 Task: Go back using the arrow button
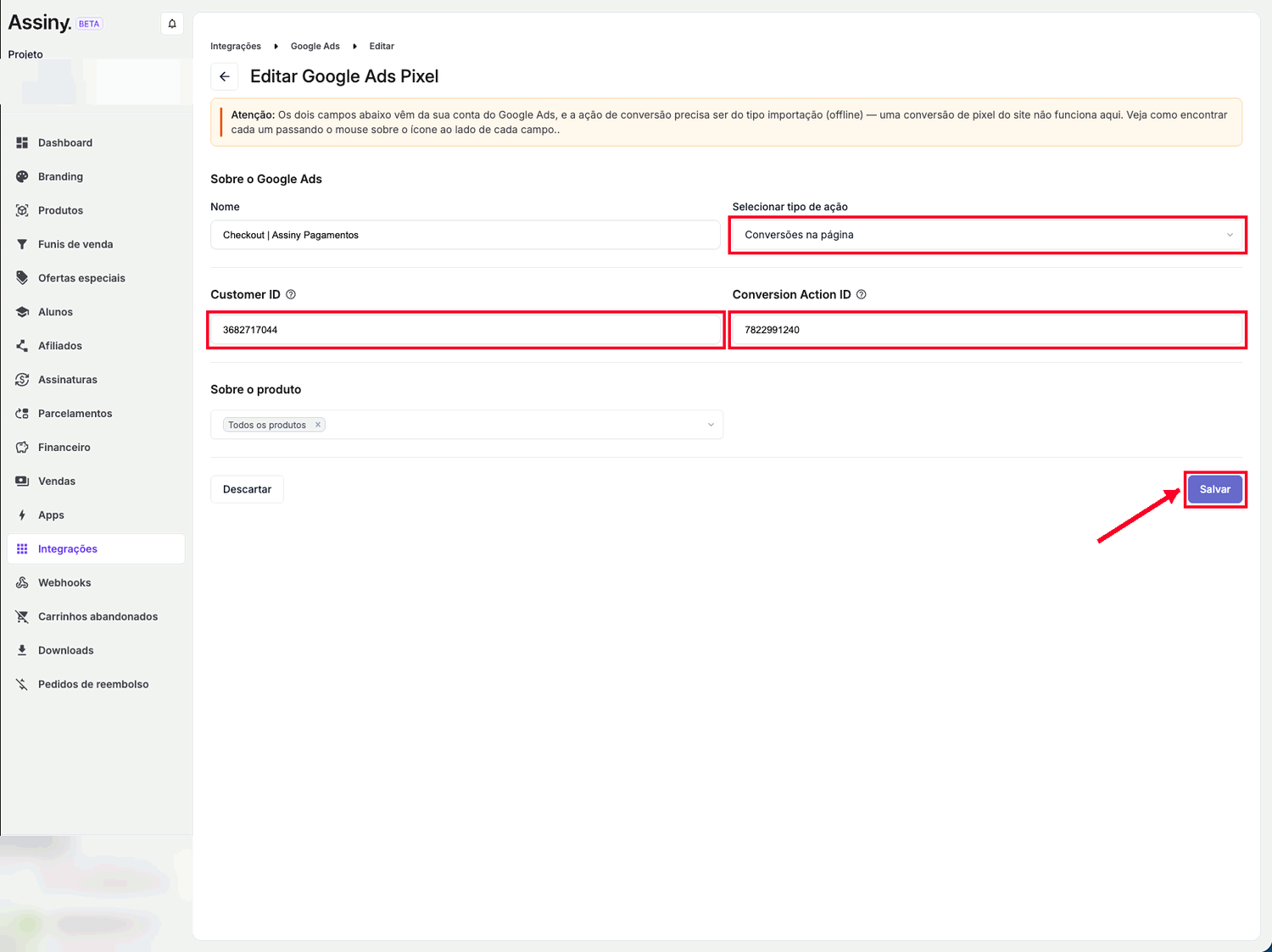225,76
